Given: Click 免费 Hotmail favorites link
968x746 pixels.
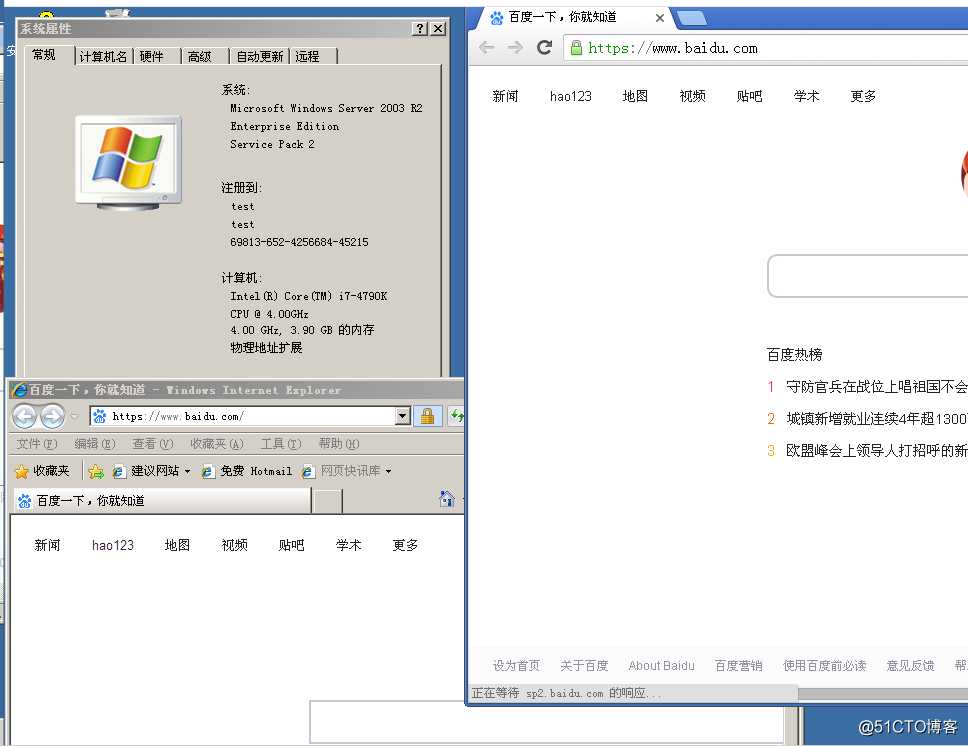Looking at the screenshot, I should (x=247, y=471).
